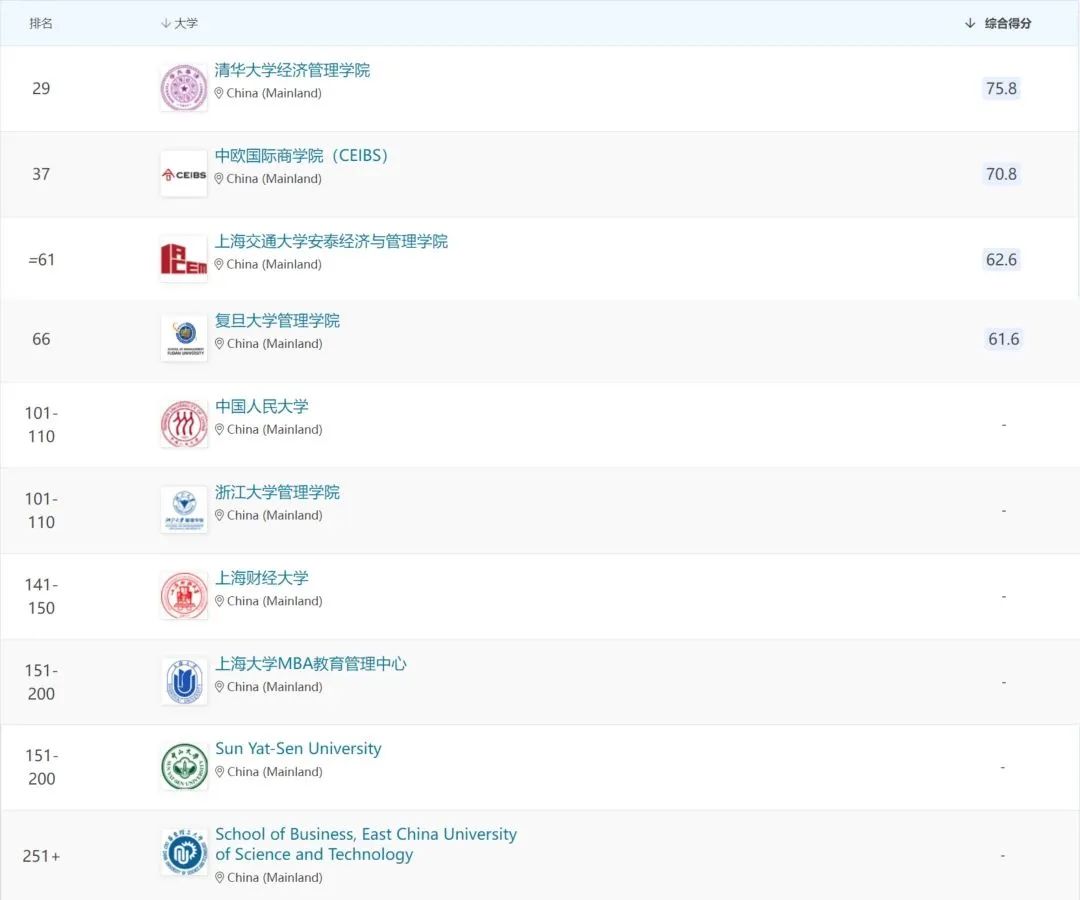This screenshot has height=900, width=1080.
Task: Click the Fudan University School of Management logo
Action: point(184,338)
